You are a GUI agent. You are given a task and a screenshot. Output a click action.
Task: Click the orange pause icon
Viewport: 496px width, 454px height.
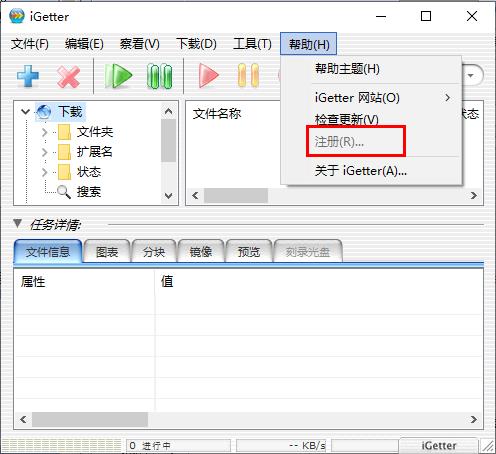248,76
